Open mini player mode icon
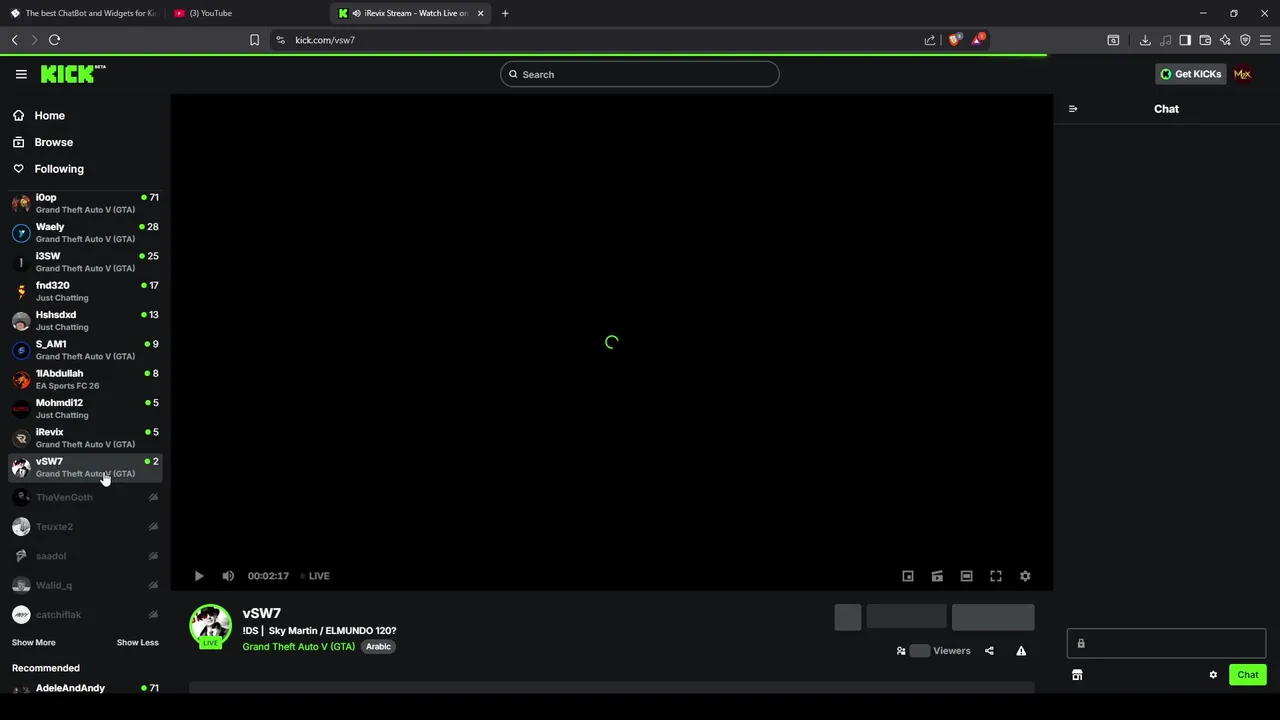 [908, 576]
